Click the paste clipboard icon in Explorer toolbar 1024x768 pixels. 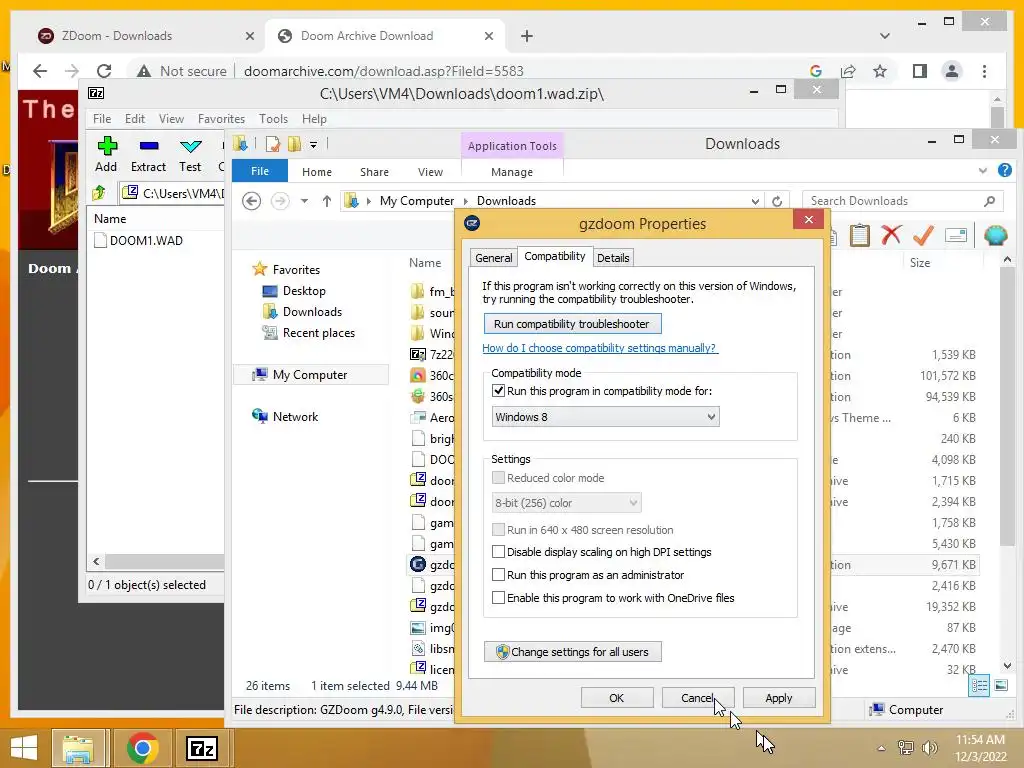tap(859, 235)
